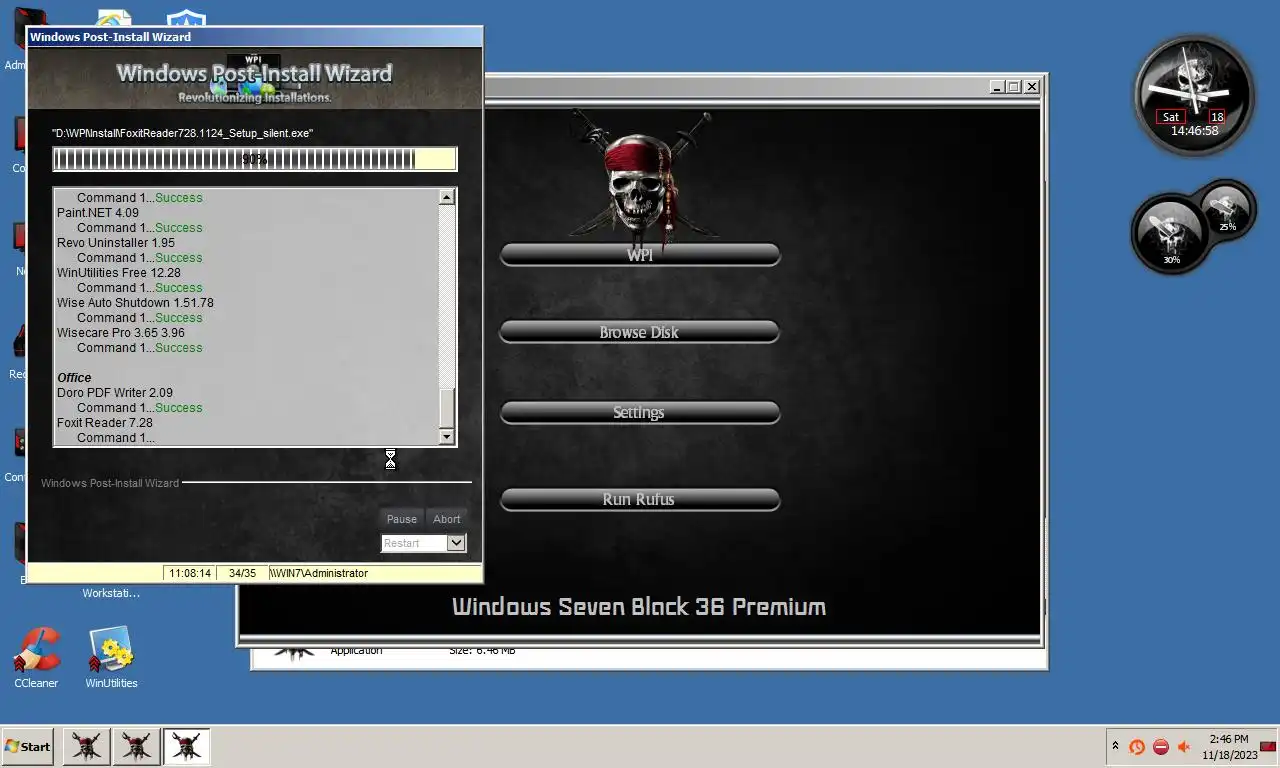Click the muted volume tray icon

click(x=1184, y=747)
